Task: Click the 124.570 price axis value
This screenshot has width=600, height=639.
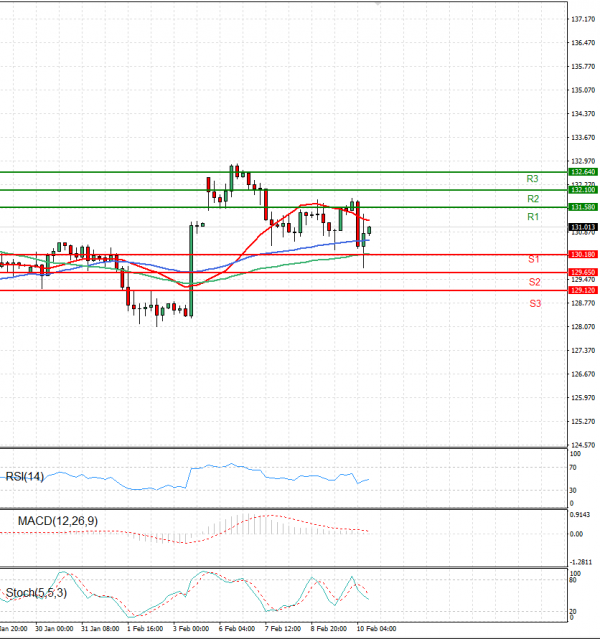Action: click(583, 445)
